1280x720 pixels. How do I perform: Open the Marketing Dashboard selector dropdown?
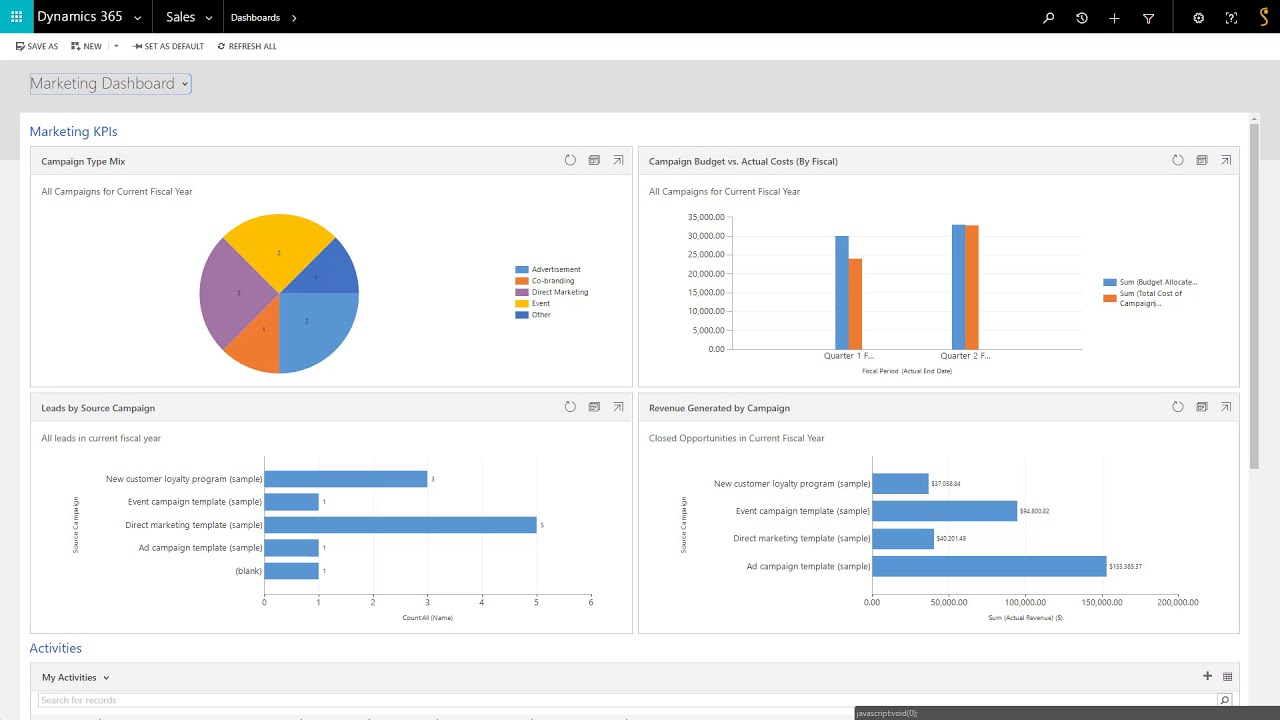[184, 84]
